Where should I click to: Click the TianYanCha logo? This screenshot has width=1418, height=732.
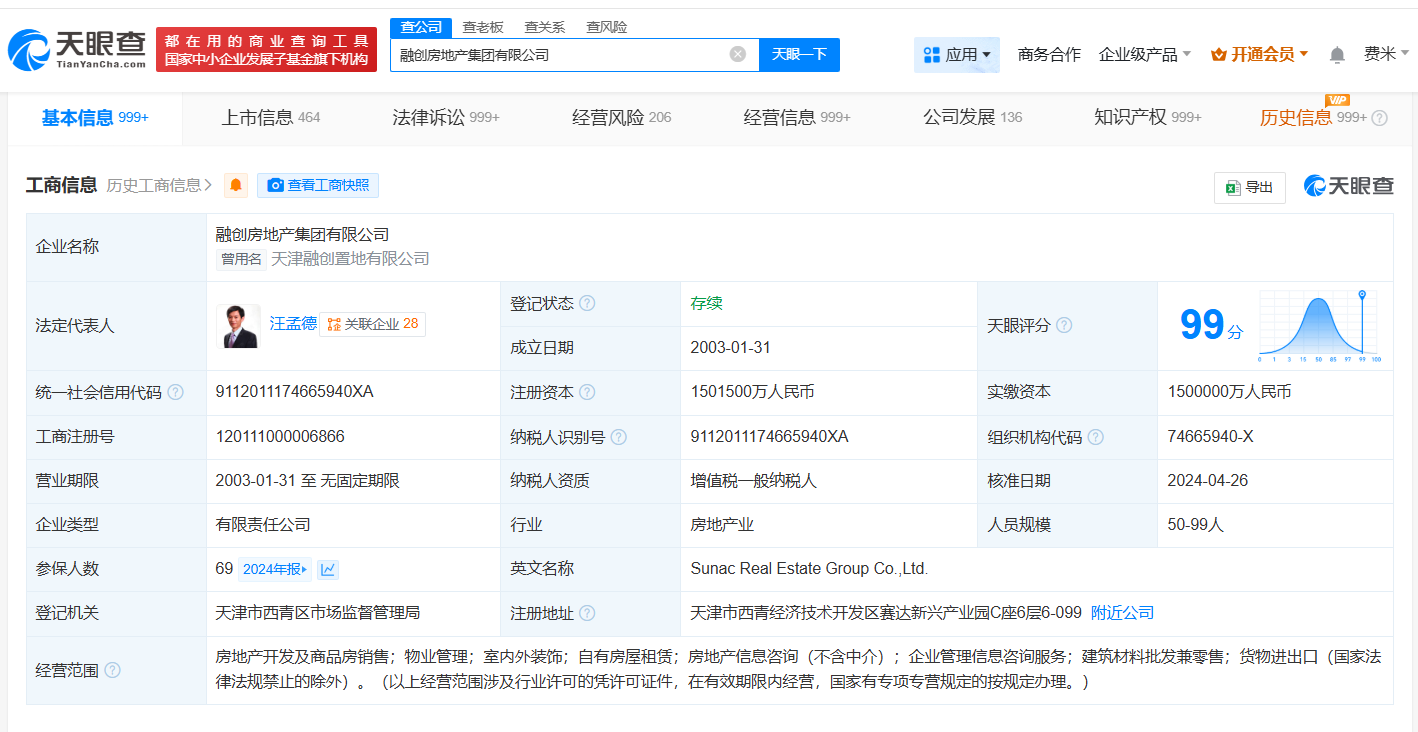click(76, 50)
